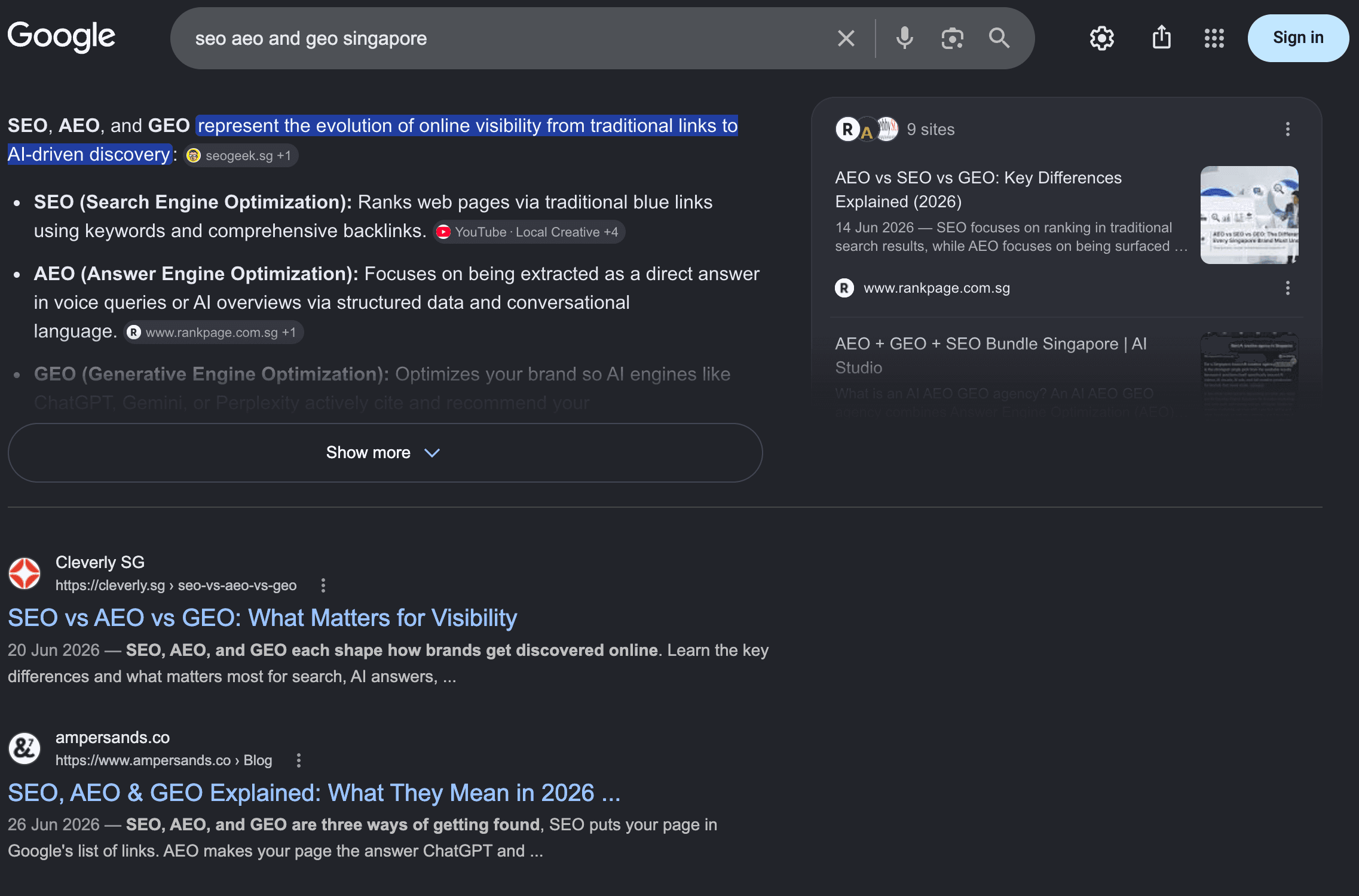This screenshot has width=1359, height=896.
Task: Click the magnifying glass search button
Action: 999,38
